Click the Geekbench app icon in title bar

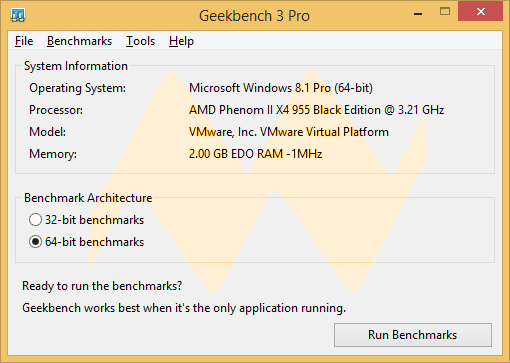(x=18, y=15)
